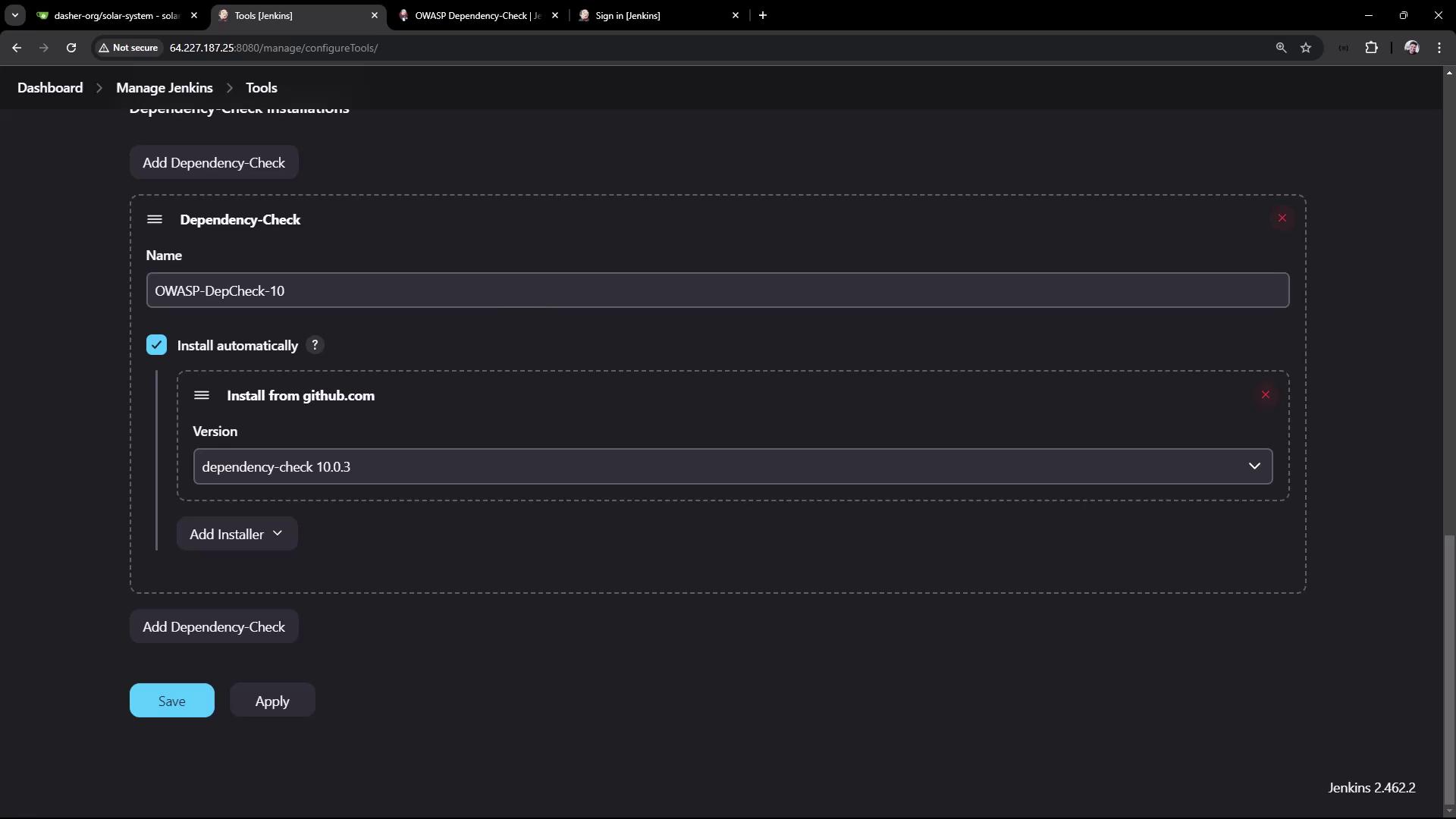Remove the Install from github.com installer
Viewport: 1456px width, 819px height.
(1265, 394)
